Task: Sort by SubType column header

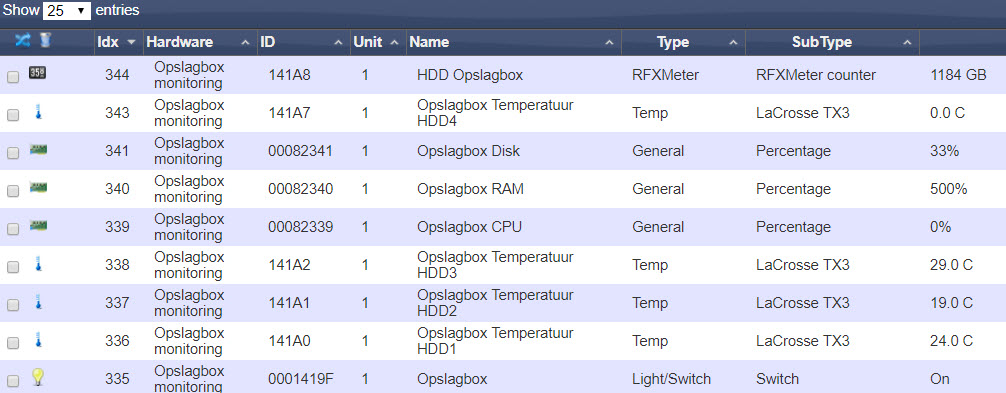Action: pos(832,42)
